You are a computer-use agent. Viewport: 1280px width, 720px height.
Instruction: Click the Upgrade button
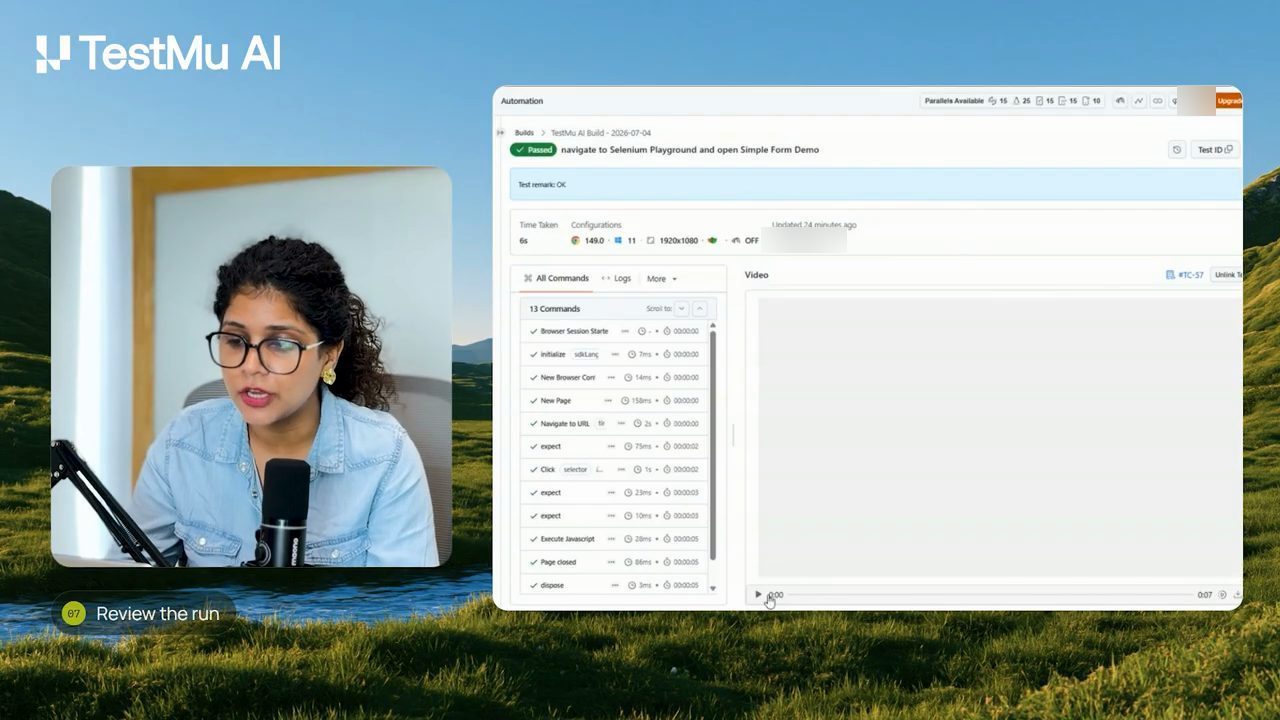coord(1229,101)
